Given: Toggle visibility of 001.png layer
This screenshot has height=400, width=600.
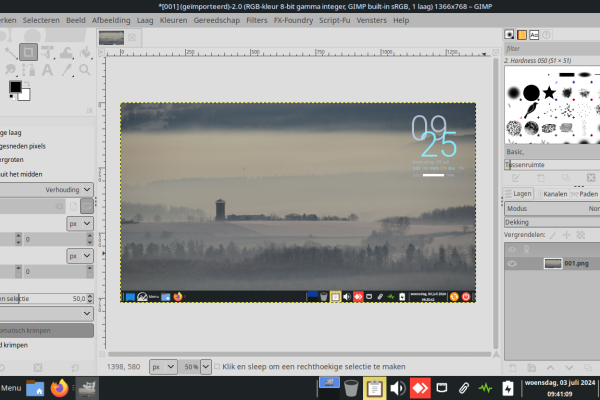Looking at the screenshot, I should (512, 264).
